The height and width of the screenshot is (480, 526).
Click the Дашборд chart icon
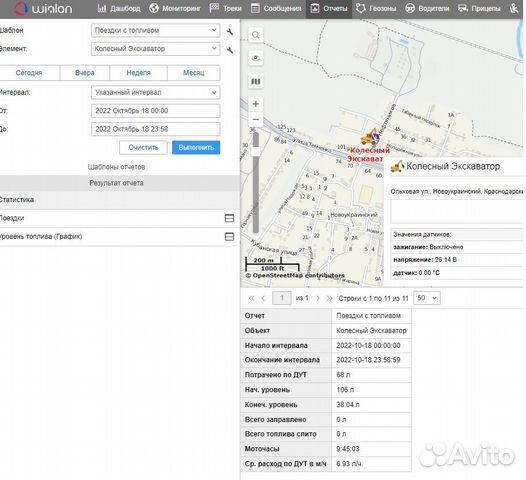click(102, 8)
